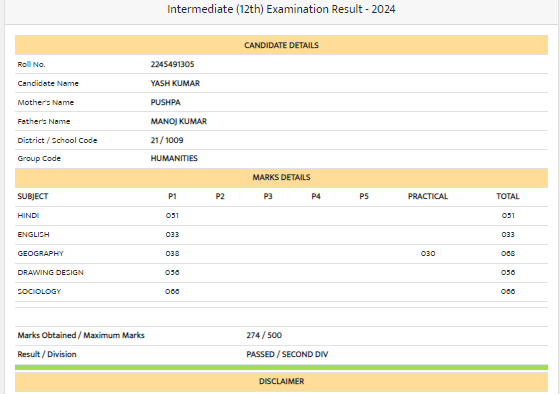Click the MARKS DETAILS section header
The height and width of the screenshot is (394, 560).
pyautogui.click(x=281, y=178)
